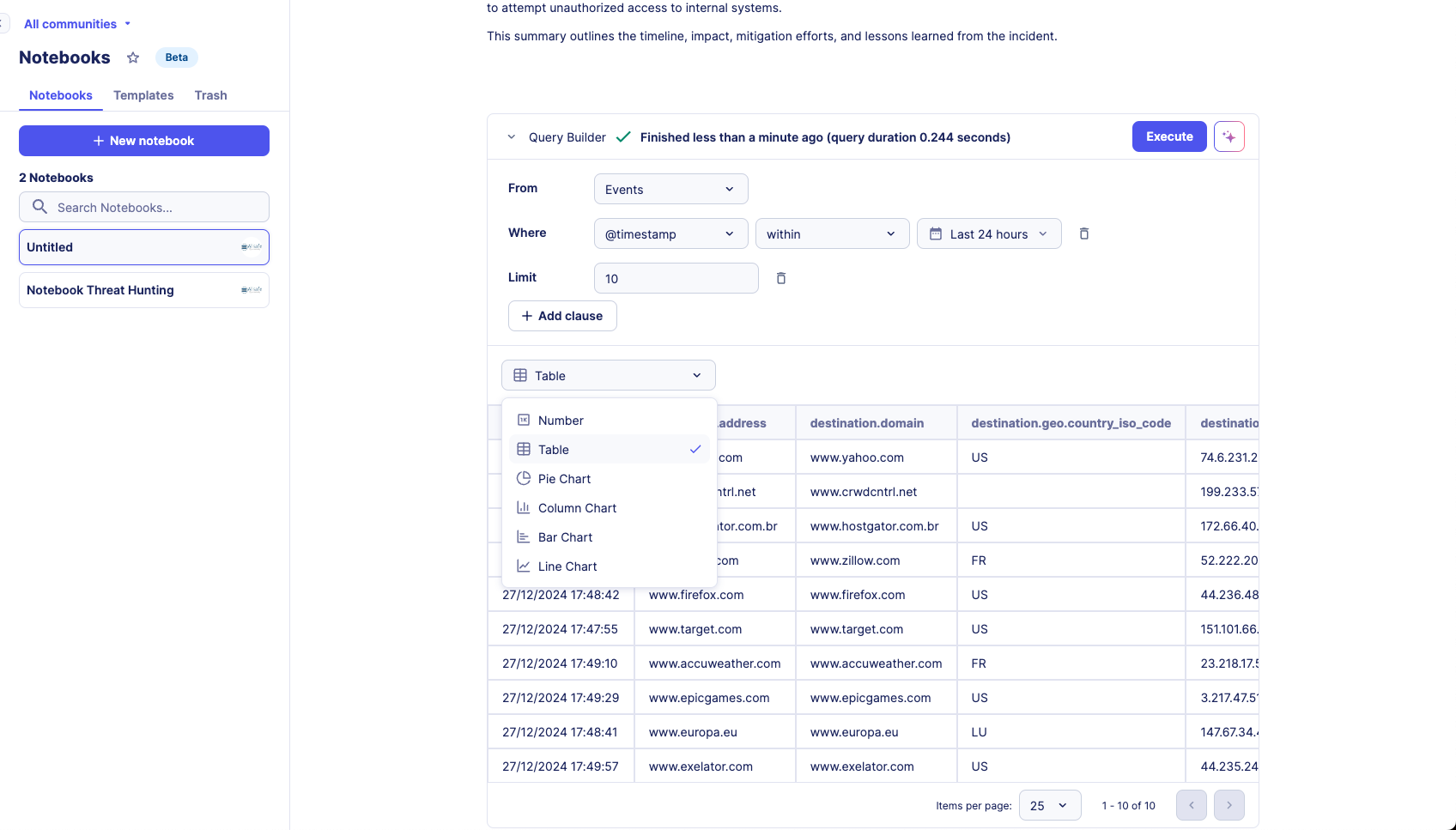Create a New notebook
This screenshot has height=830, width=1456.
144,141
